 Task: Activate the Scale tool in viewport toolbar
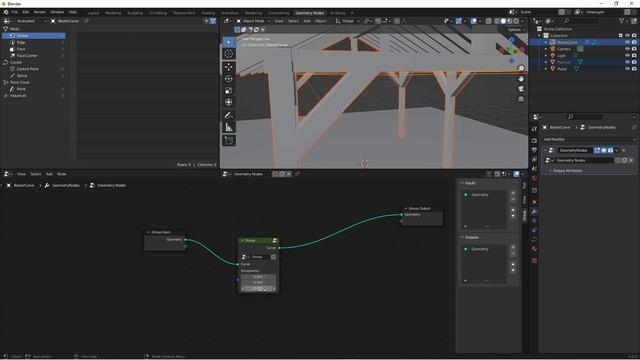pyautogui.click(x=229, y=91)
